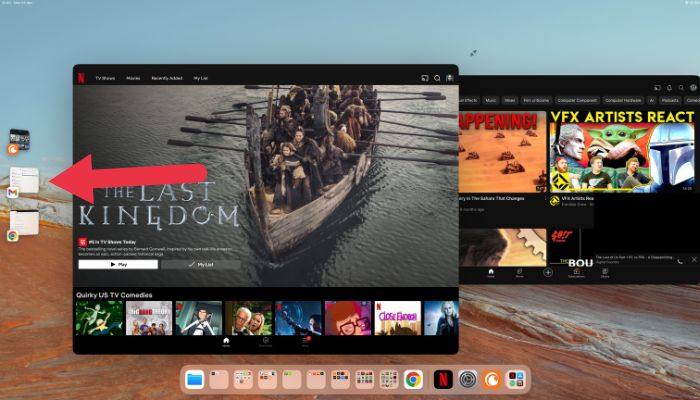Open Crunchyroll from the dock
The image size is (700, 400).
[492, 379]
